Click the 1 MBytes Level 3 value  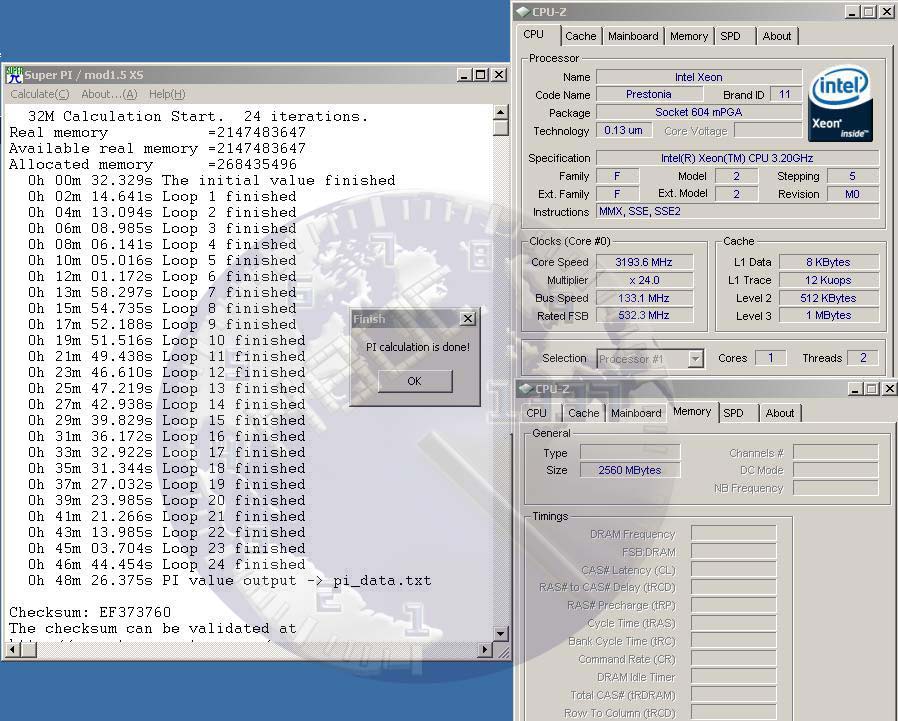tap(829, 315)
